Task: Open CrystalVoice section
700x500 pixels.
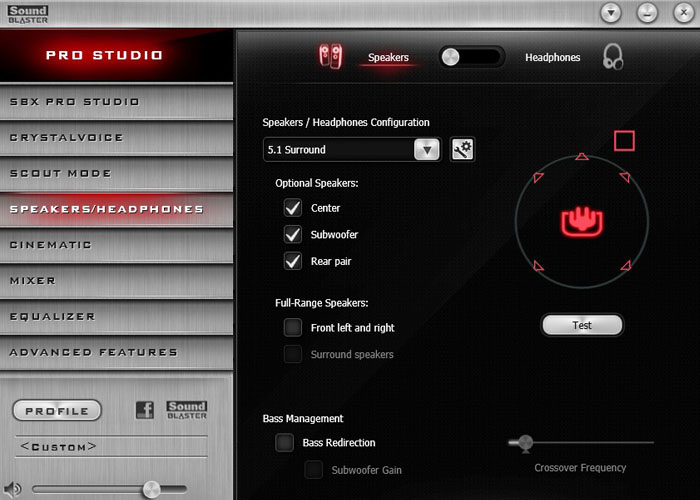Action: click(x=117, y=138)
